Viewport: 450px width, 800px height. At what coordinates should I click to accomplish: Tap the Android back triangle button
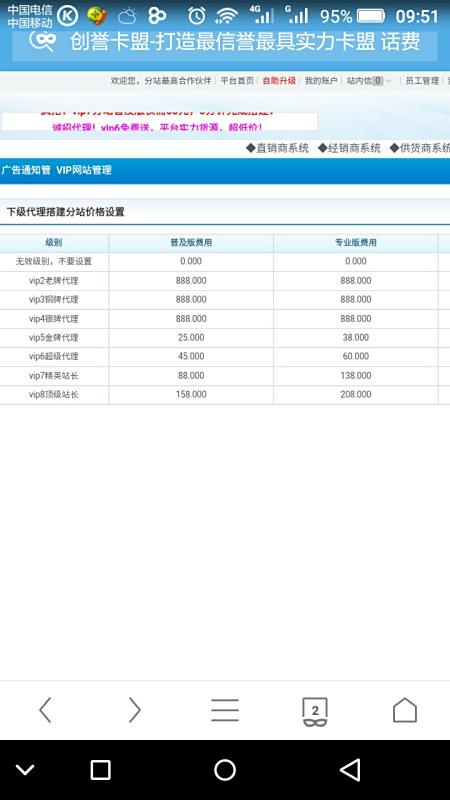pyautogui.click(x=351, y=769)
